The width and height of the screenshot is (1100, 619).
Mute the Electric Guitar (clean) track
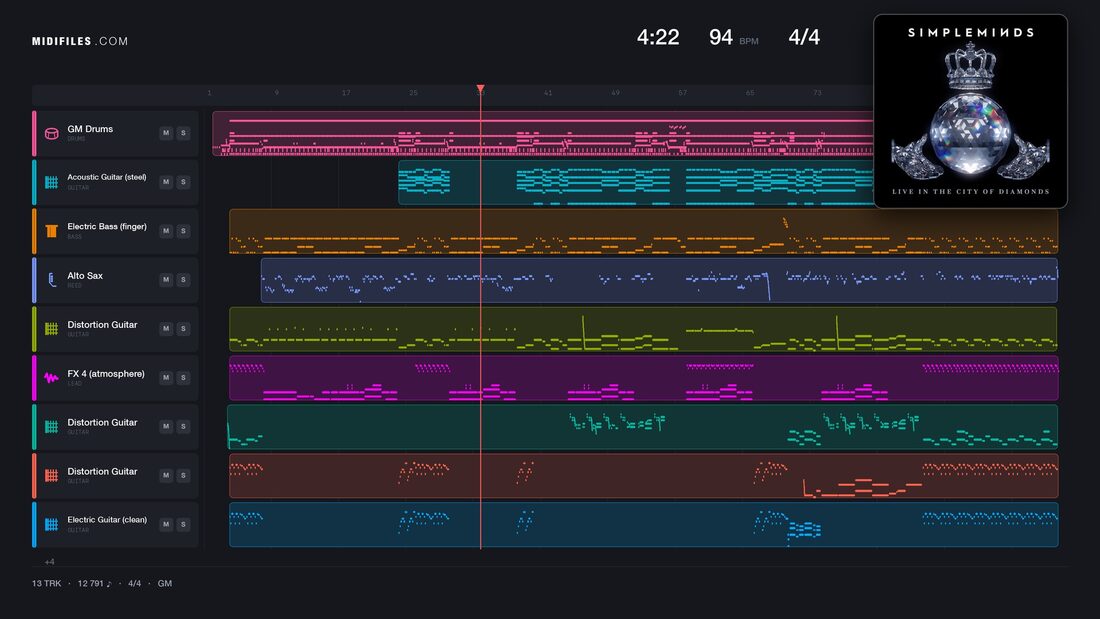coord(166,524)
